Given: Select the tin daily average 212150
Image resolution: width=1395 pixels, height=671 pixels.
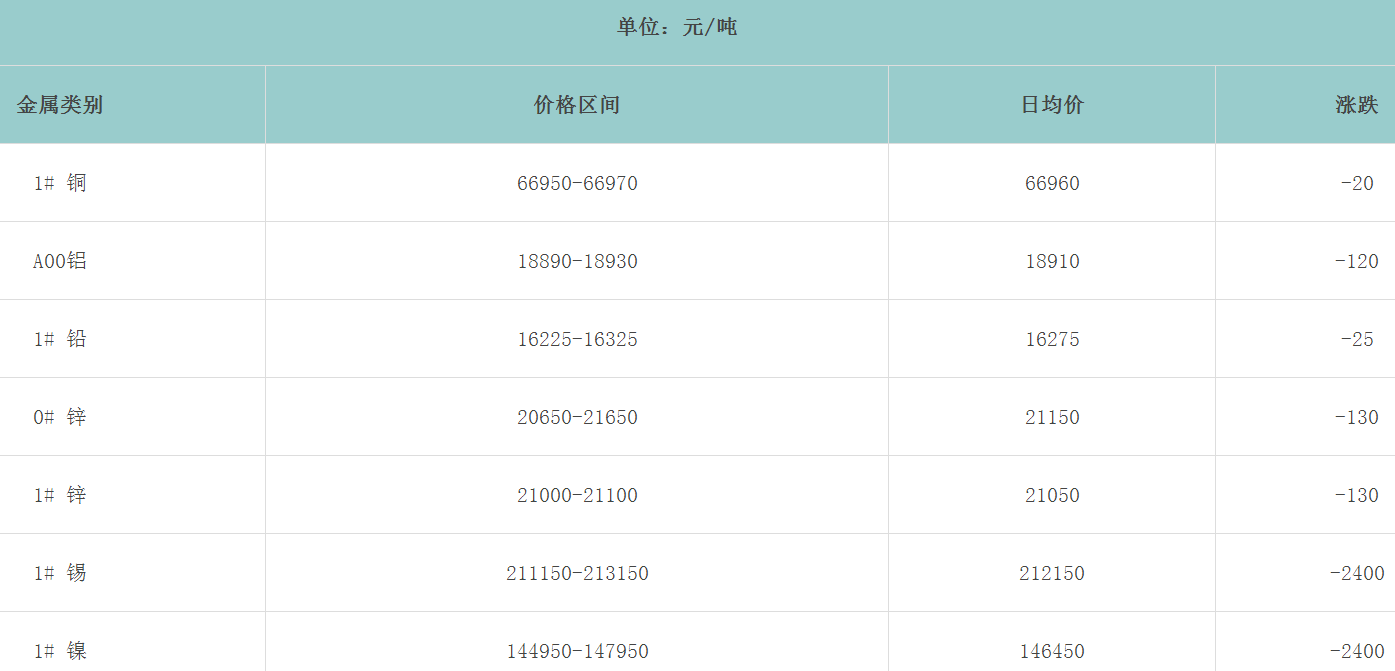Looking at the screenshot, I should tap(1052, 573).
